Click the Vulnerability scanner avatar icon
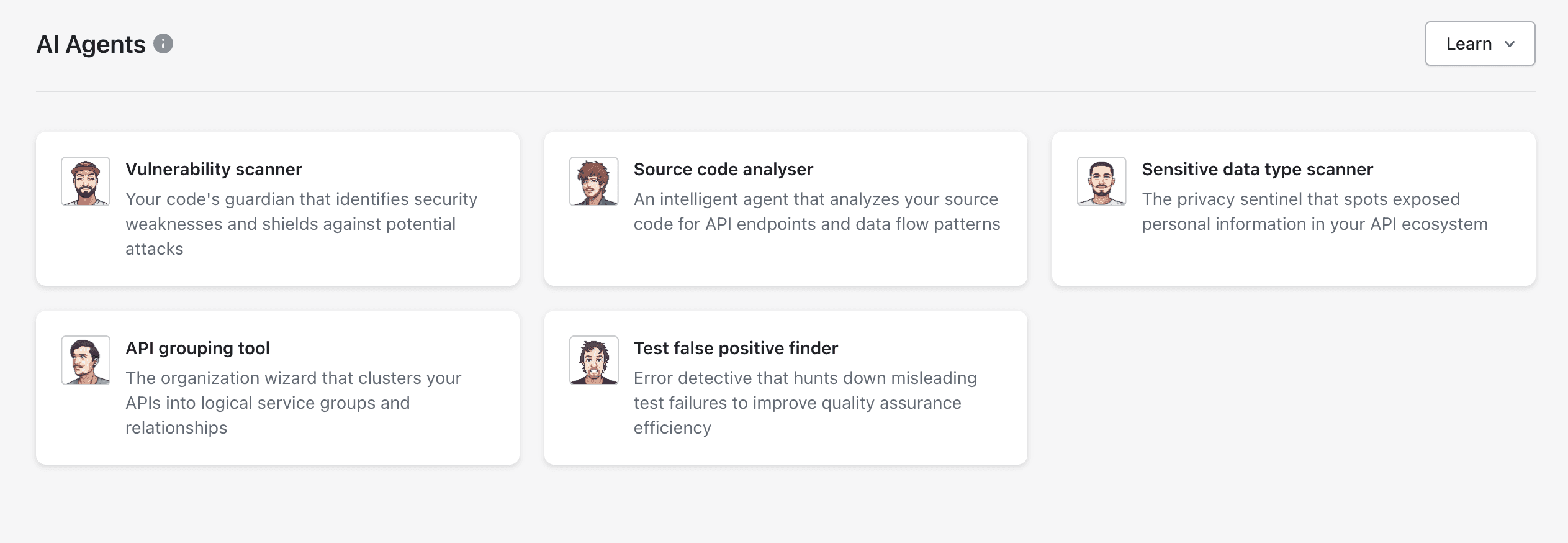This screenshot has height=543, width=1568. tap(86, 181)
